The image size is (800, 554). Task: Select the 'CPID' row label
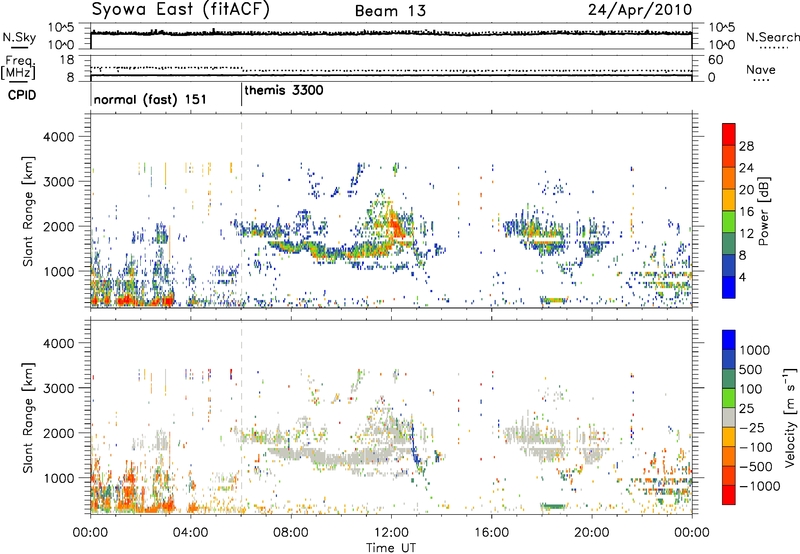(x=22, y=95)
